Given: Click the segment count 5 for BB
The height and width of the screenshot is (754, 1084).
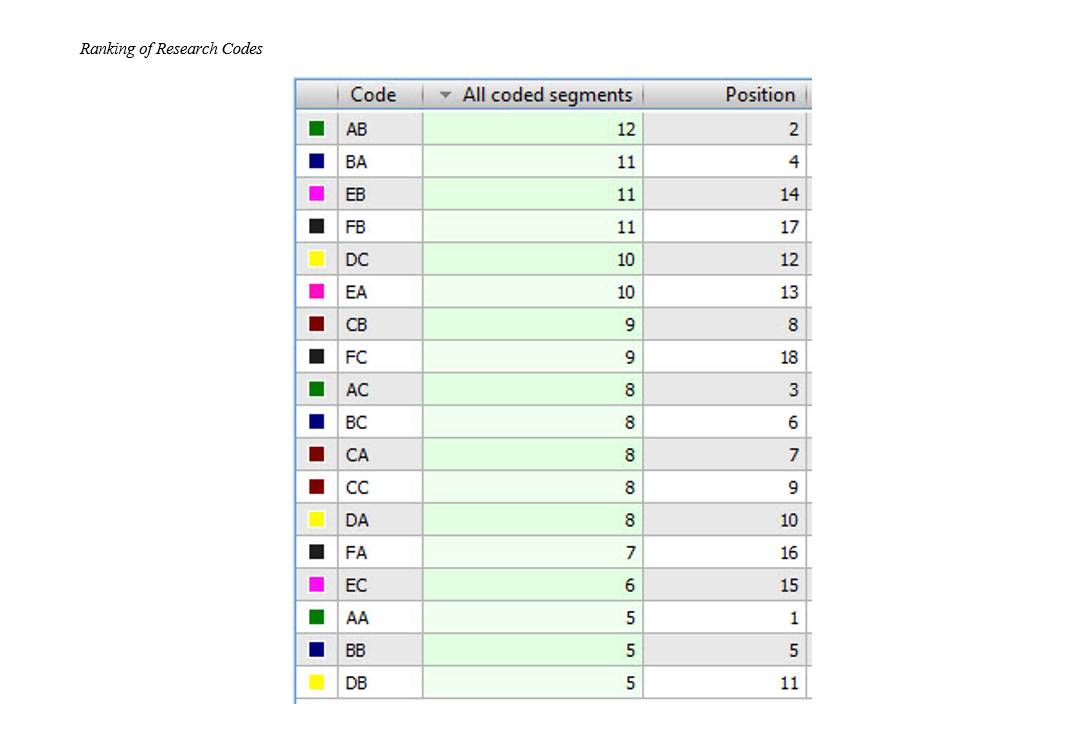Looking at the screenshot, I should tap(630, 650).
